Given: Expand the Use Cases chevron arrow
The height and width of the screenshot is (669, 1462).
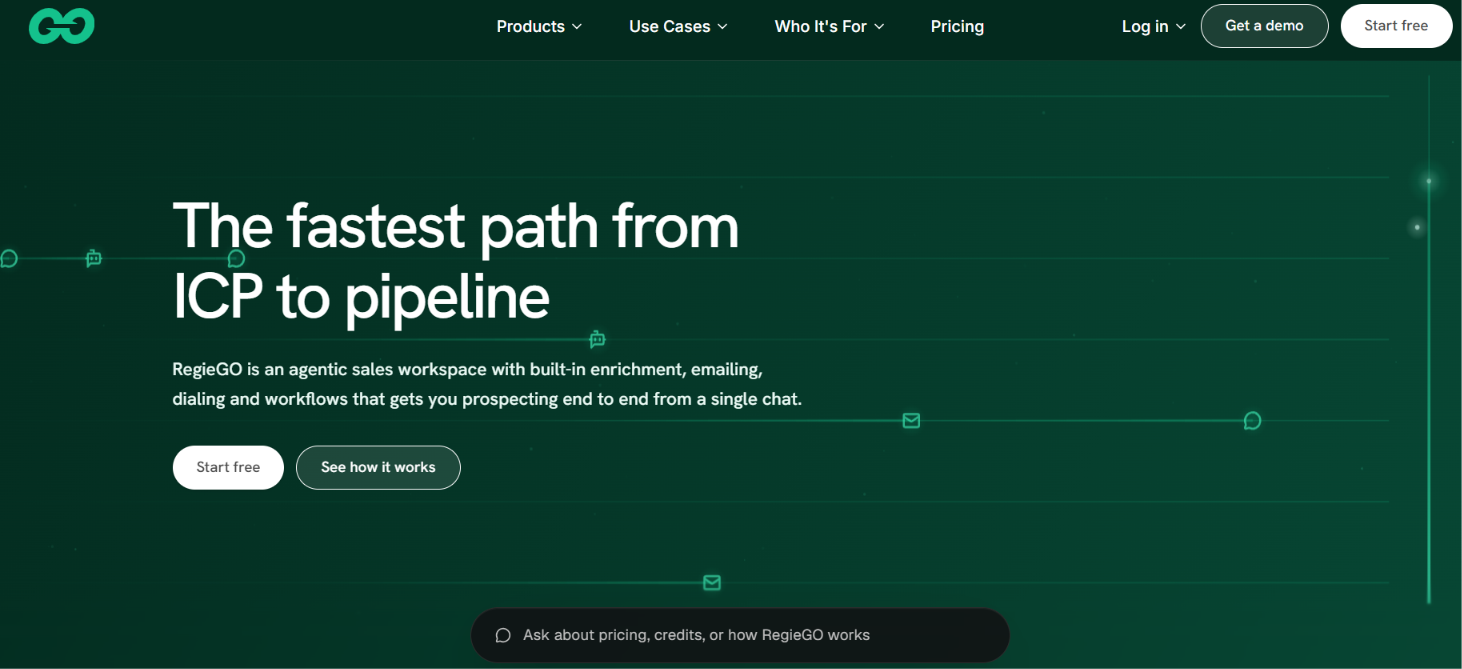Looking at the screenshot, I should point(722,27).
